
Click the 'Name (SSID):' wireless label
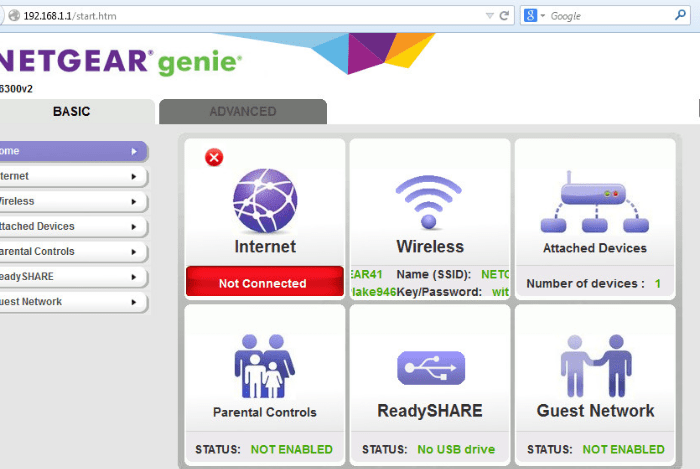coord(433,274)
